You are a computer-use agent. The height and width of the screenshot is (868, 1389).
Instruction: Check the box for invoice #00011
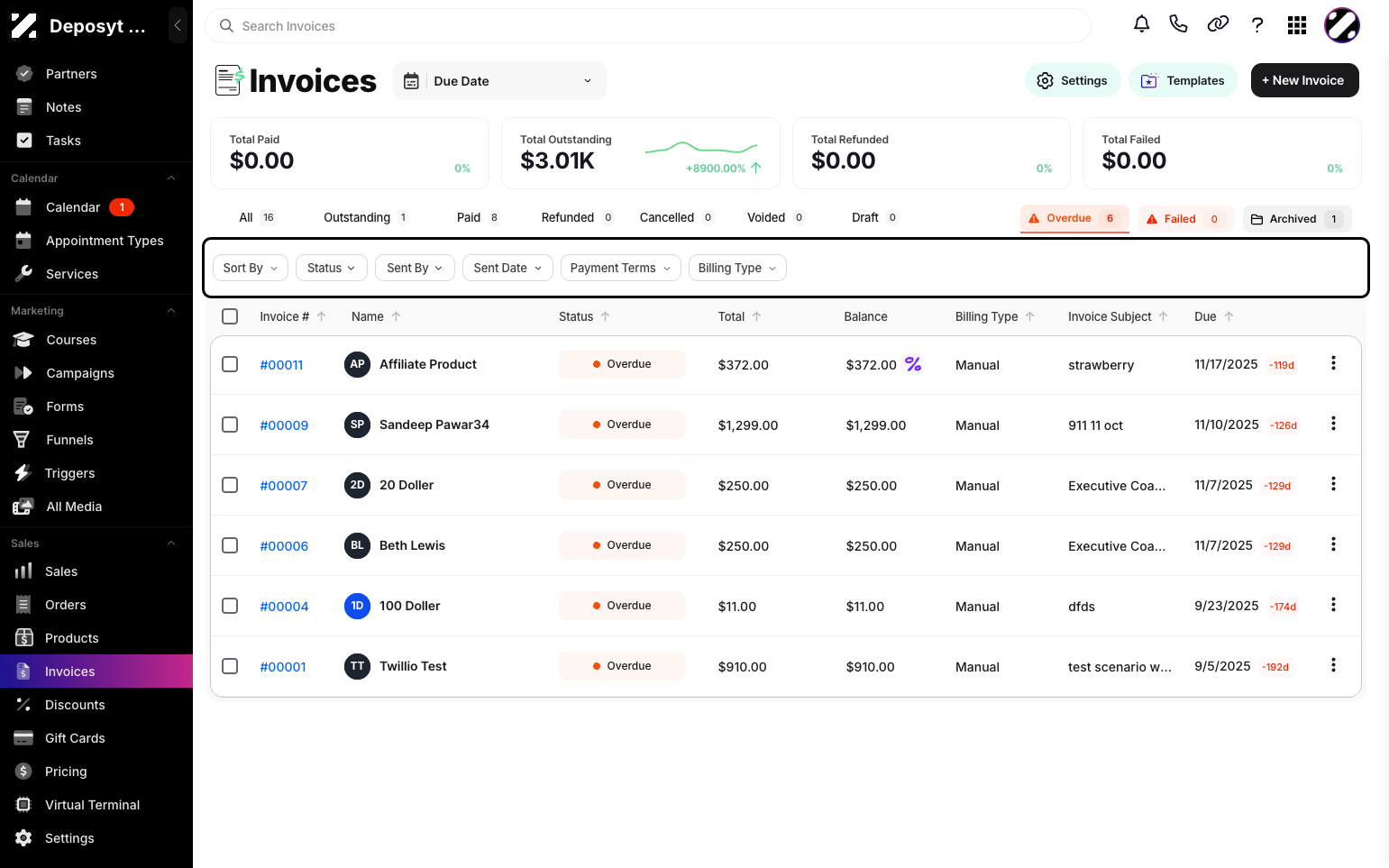click(230, 364)
